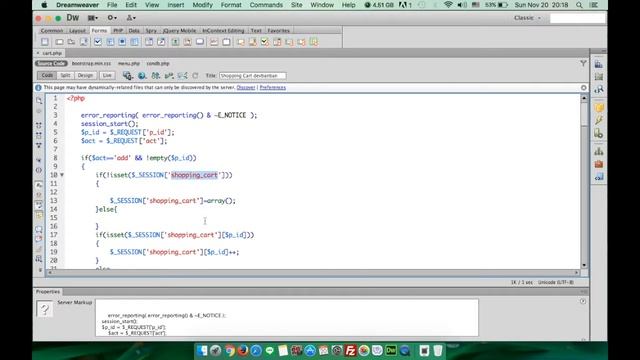
Task: Open the Commands menu
Action: tap(266, 5)
